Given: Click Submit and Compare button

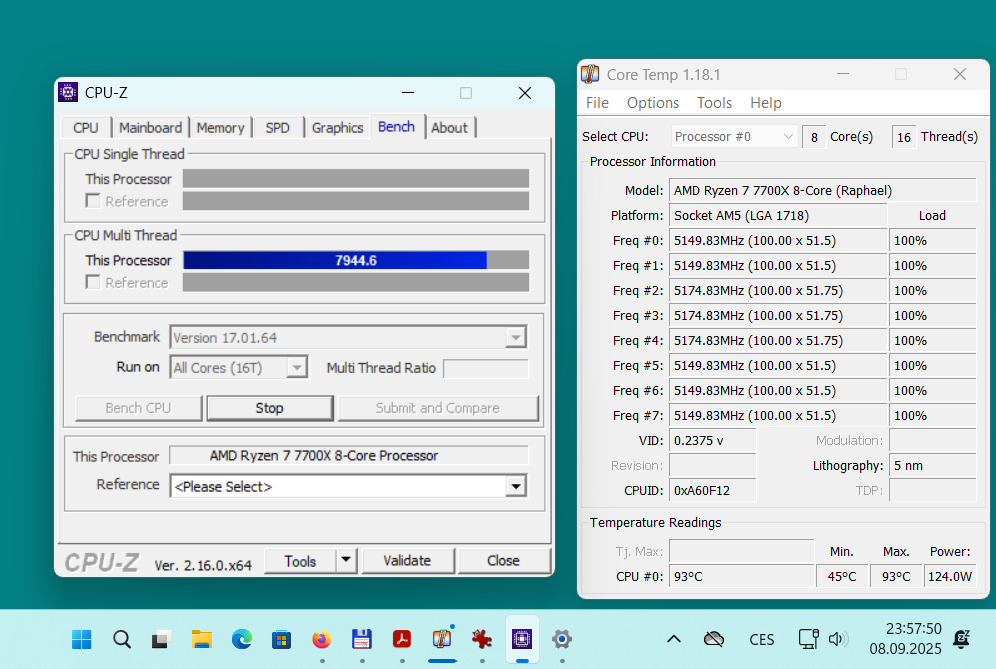Looking at the screenshot, I should [438, 408].
